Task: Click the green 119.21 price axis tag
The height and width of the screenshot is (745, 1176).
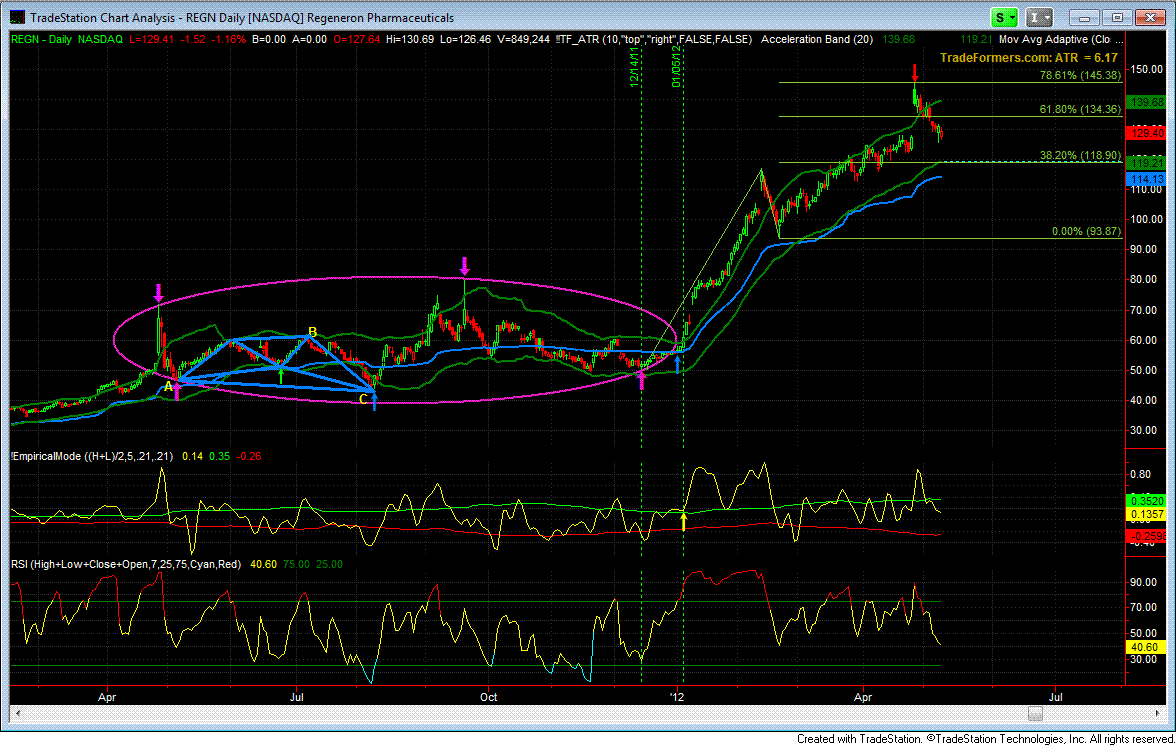Action: (1147, 163)
